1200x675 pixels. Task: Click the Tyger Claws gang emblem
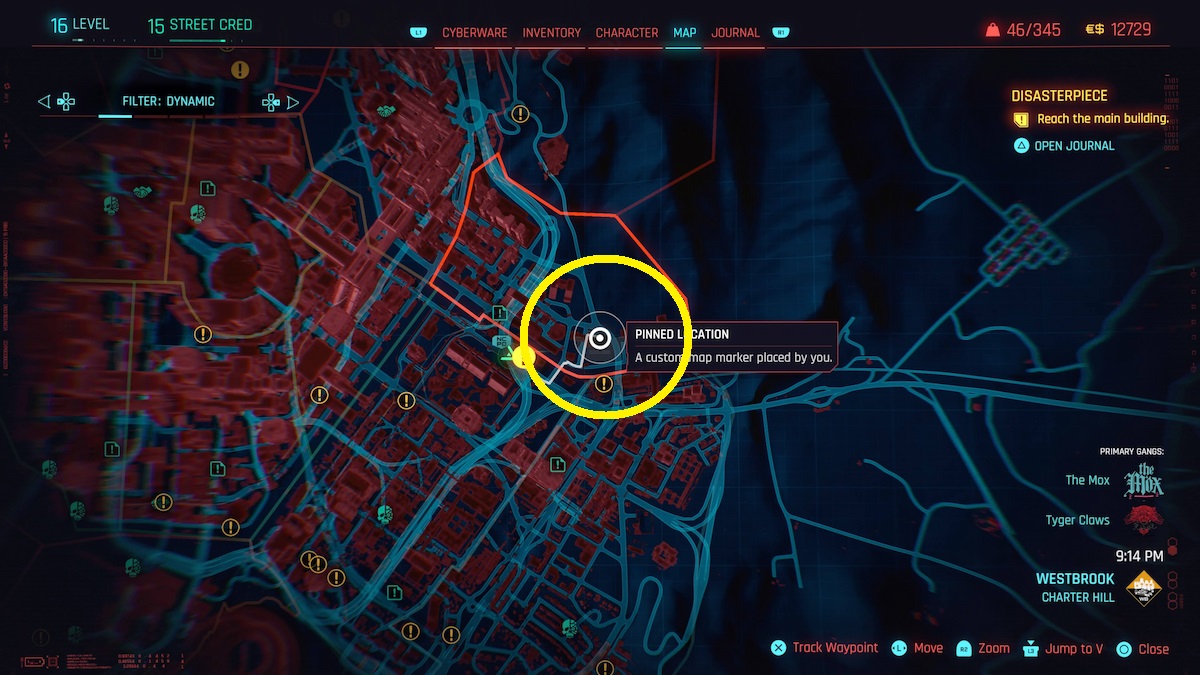click(1144, 520)
